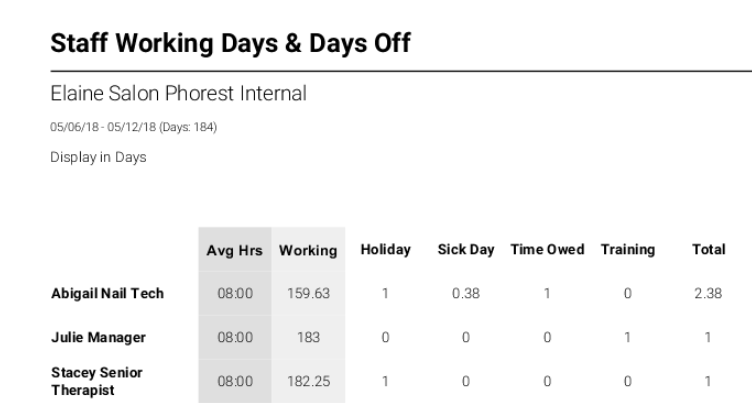Click the Training column header
Screen dimensions: 752x403
coord(628,249)
